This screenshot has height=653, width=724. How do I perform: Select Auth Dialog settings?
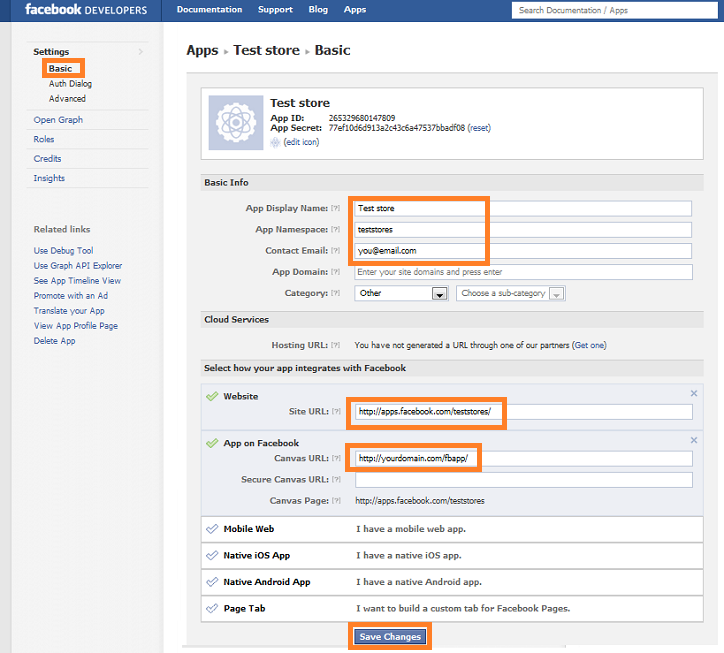tap(70, 84)
